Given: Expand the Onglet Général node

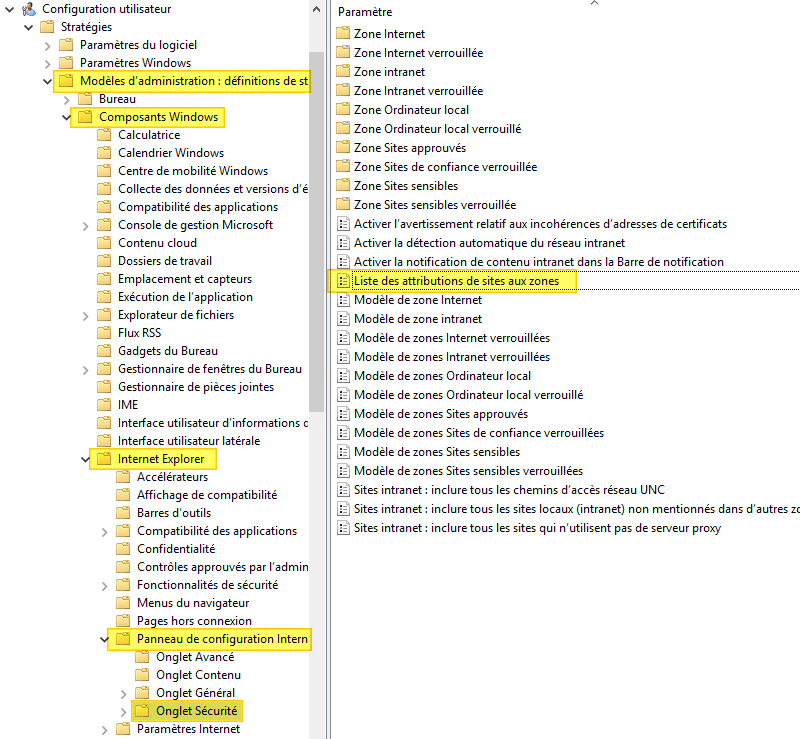Looking at the screenshot, I should 123,694.
